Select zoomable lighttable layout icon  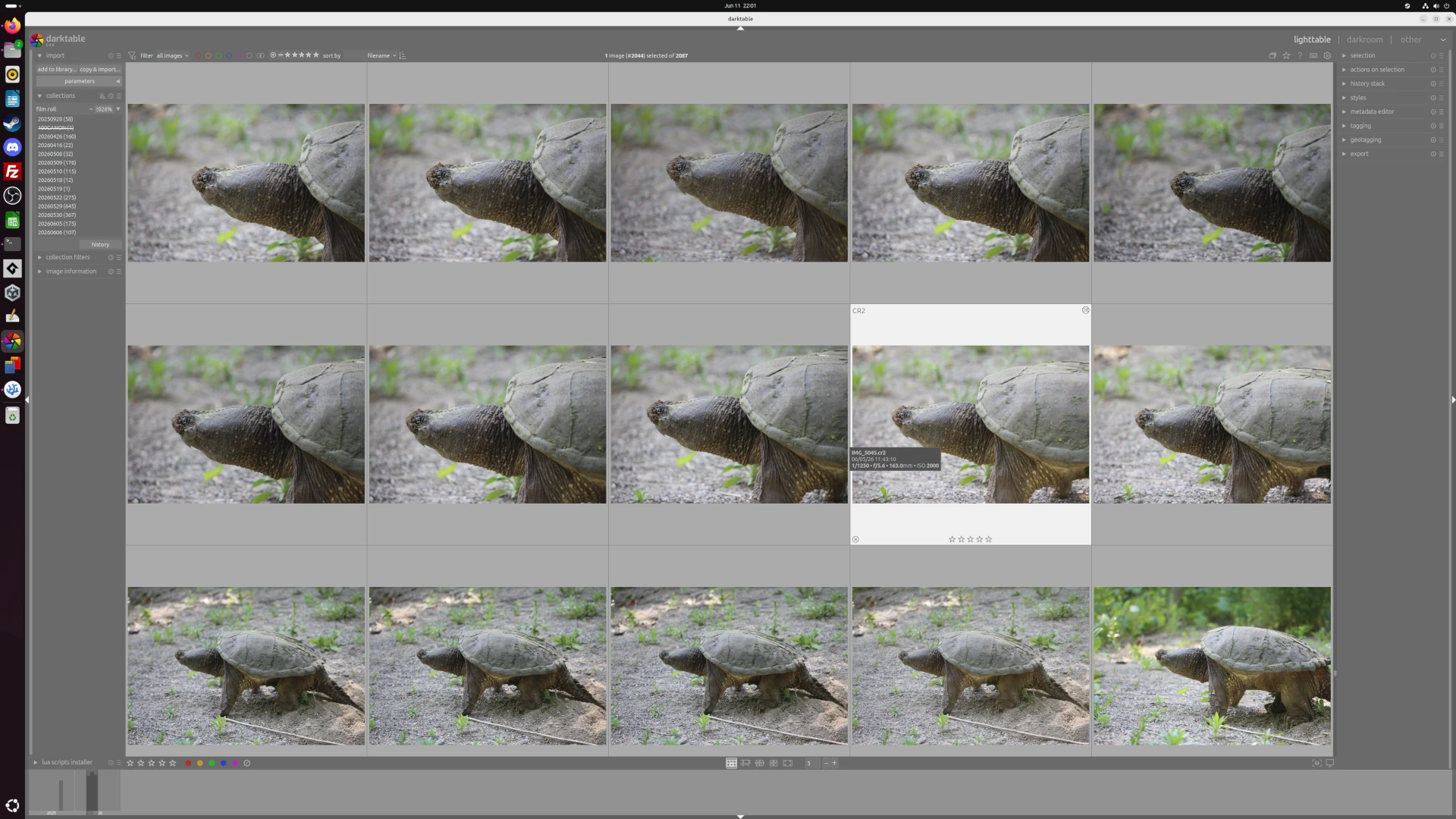click(745, 763)
